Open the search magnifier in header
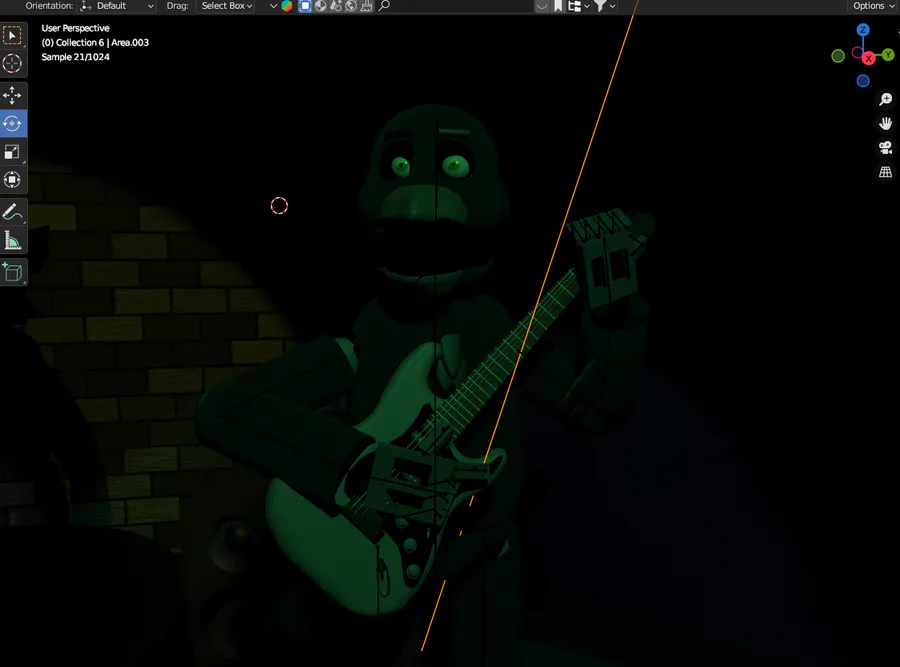Screen dimensions: 900x667 (384, 6)
